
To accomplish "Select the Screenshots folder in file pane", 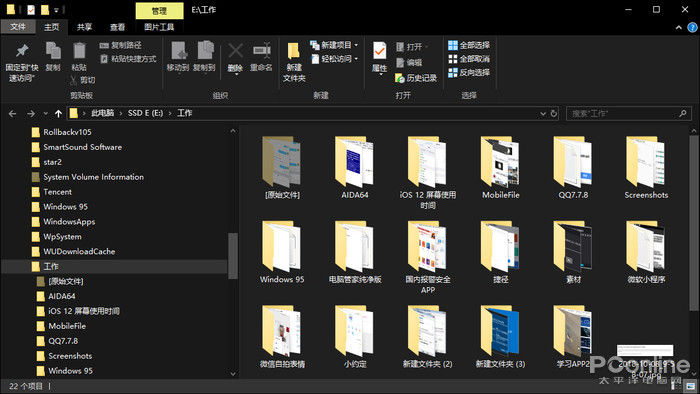I will (646, 168).
